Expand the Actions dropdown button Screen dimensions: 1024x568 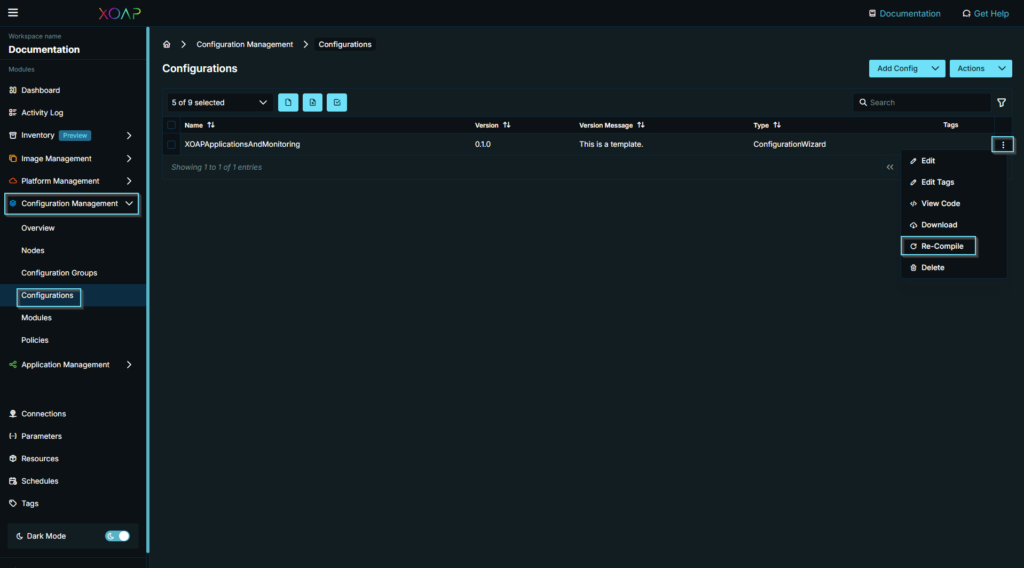[980, 68]
